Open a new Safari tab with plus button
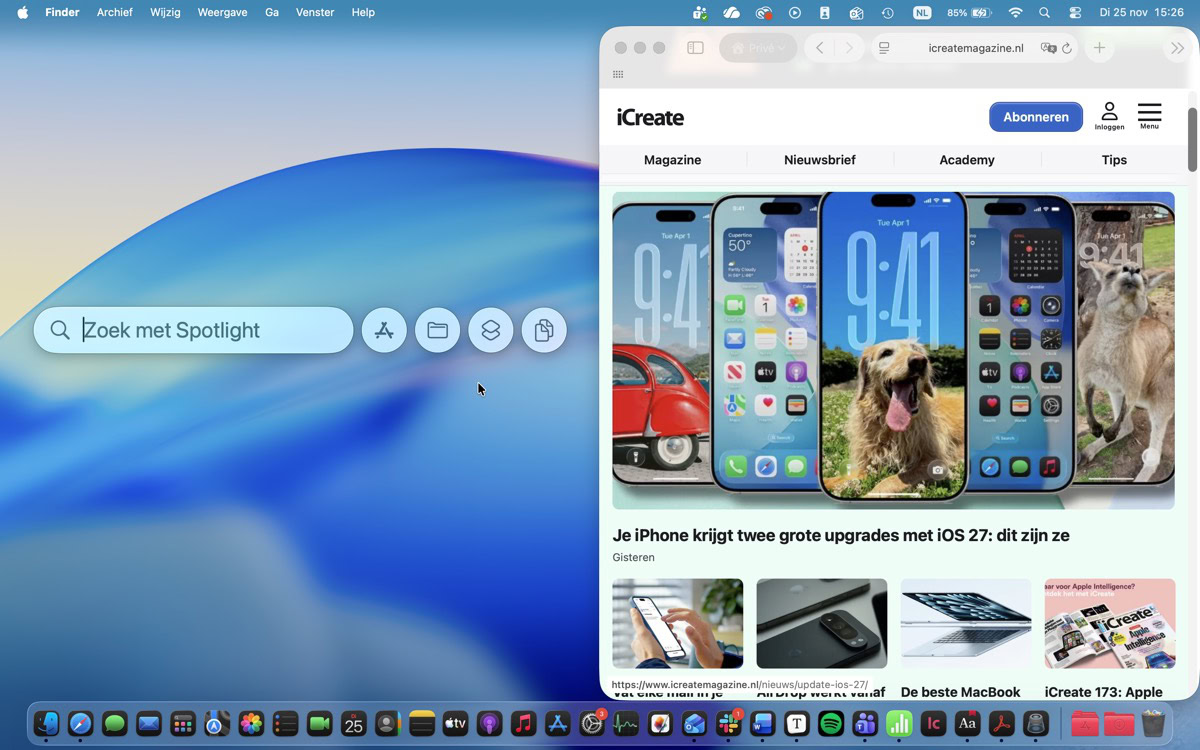 [1099, 48]
